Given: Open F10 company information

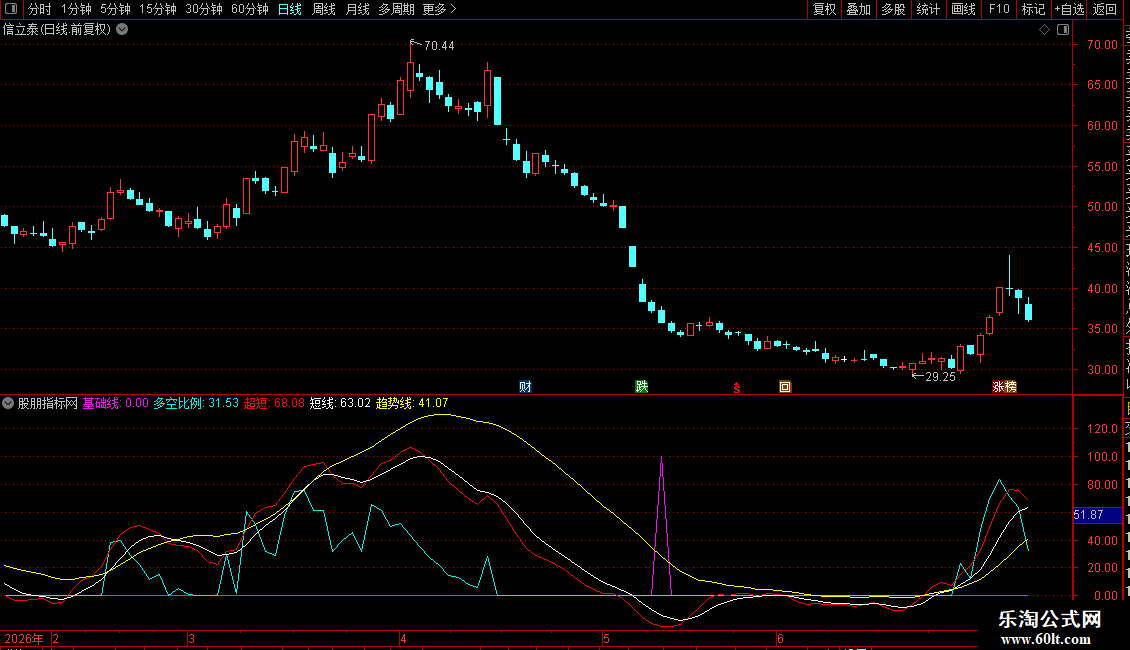Looking at the screenshot, I should coord(999,9).
